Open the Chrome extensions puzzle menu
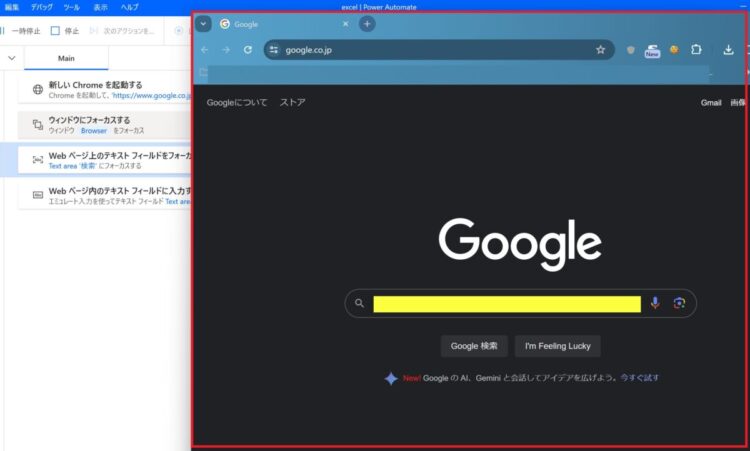750x451 pixels. click(696, 50)
